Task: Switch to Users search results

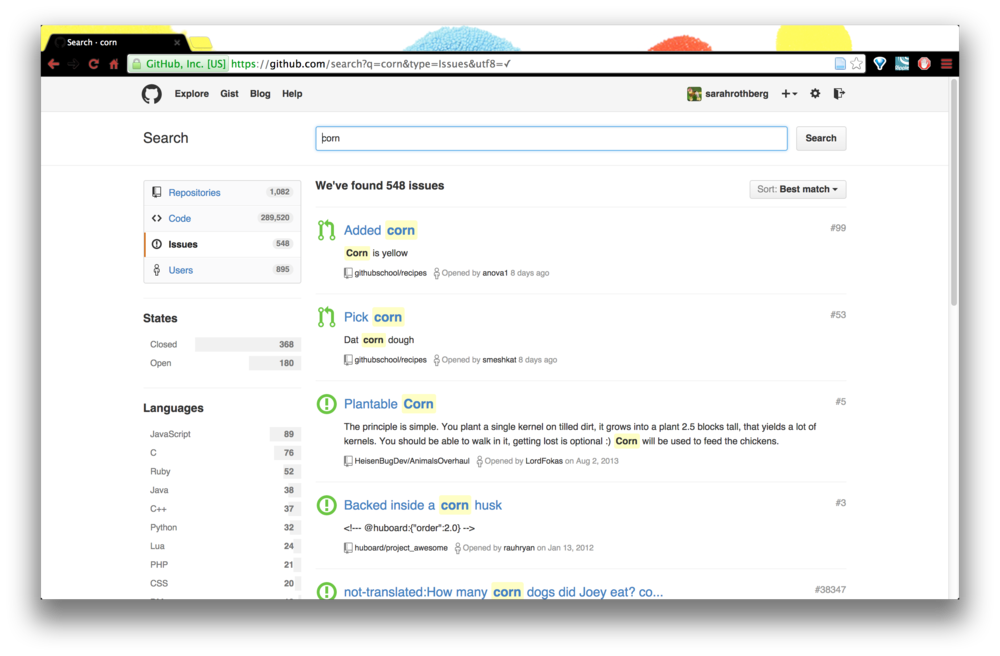Action: 223,270
